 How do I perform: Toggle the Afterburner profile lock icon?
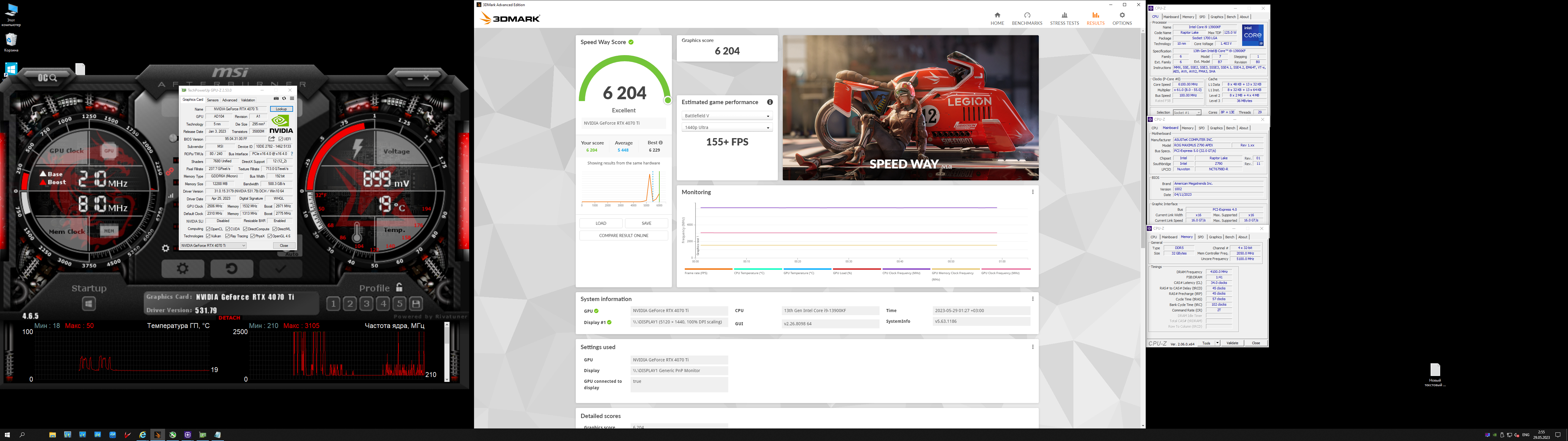click(x=399, y=287)
